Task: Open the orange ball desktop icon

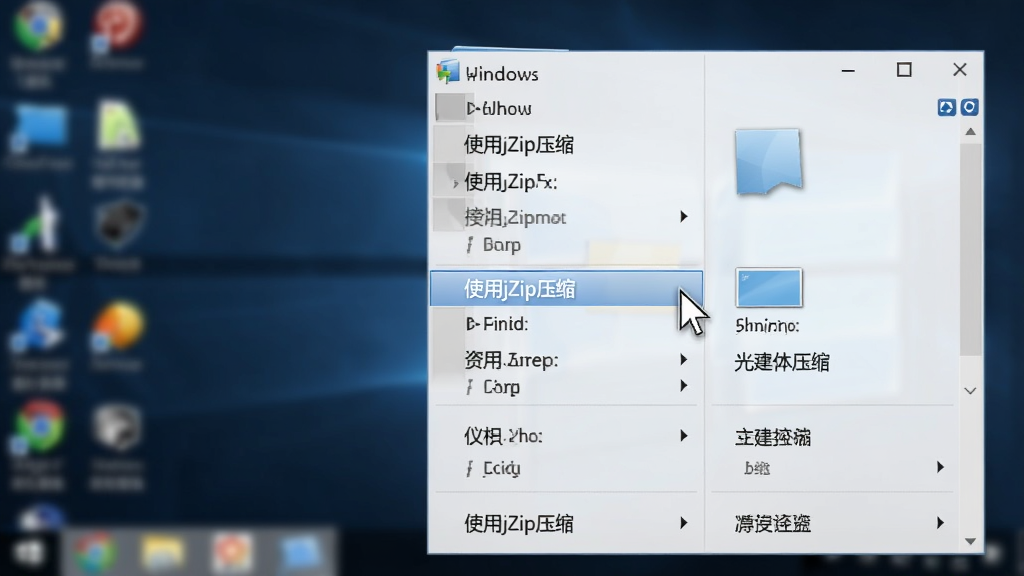Action: tap(118, 327)
